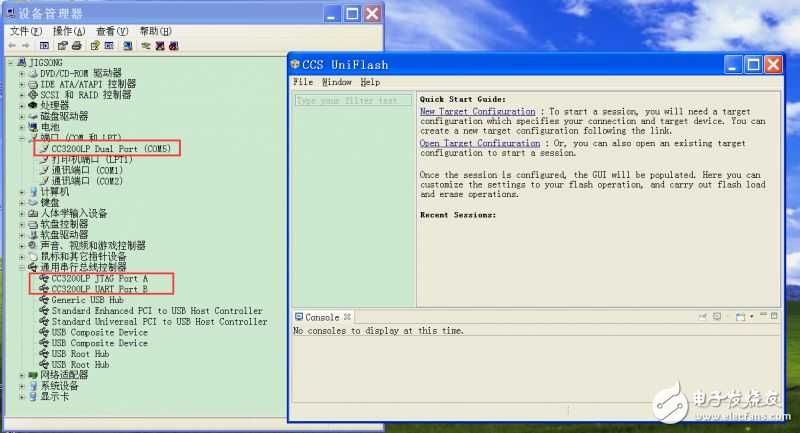The width and height of the screenshot is (800, 433).
Task: Expand the 系统设备 node
Action: [x=22, y=386]
